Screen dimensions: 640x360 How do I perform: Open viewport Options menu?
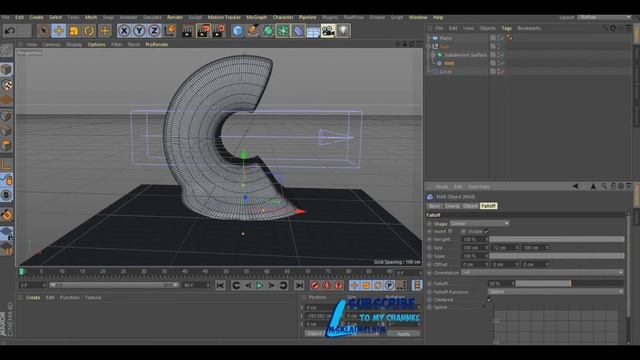[96, 44]
